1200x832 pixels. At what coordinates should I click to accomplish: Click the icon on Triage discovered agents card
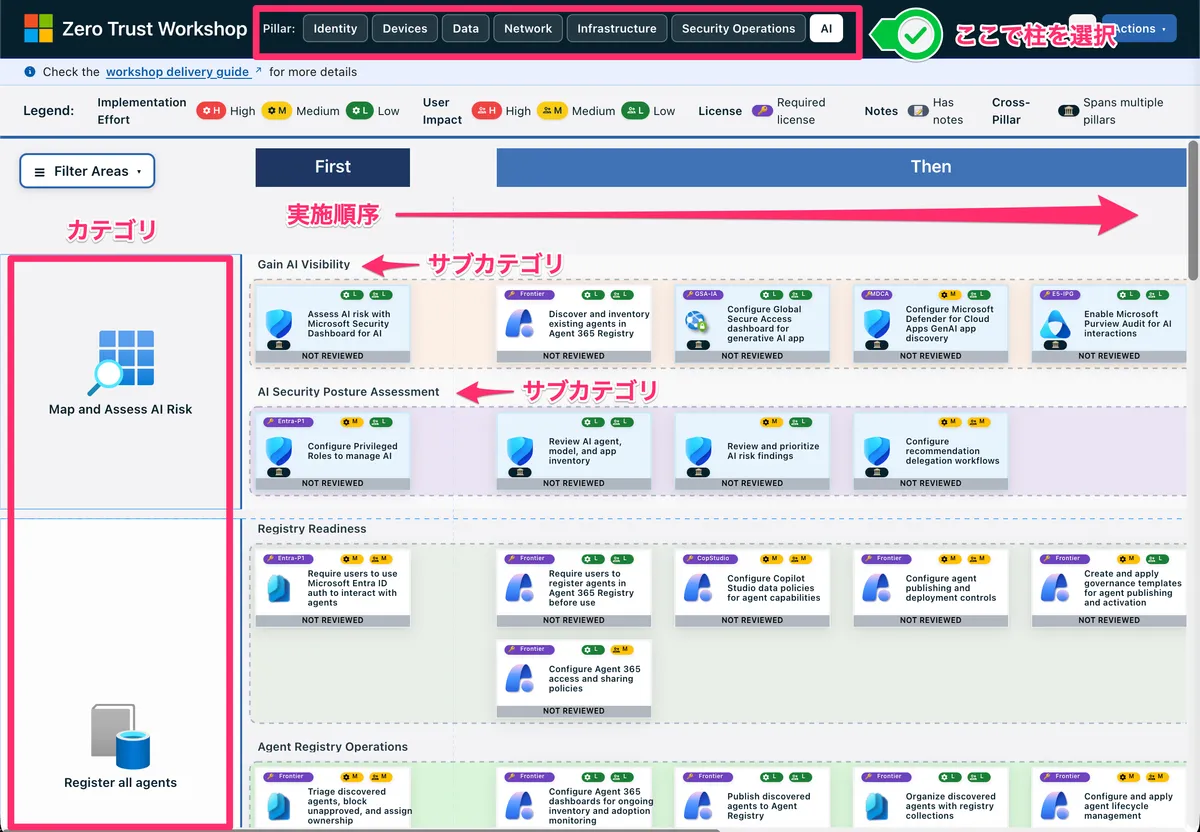click(x=279, y=806)
